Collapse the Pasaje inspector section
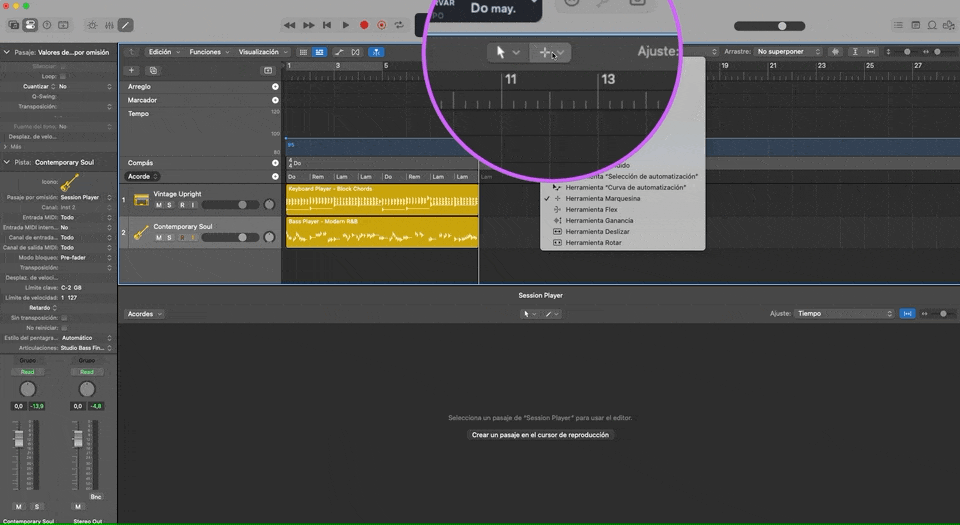 pos(7,52)
